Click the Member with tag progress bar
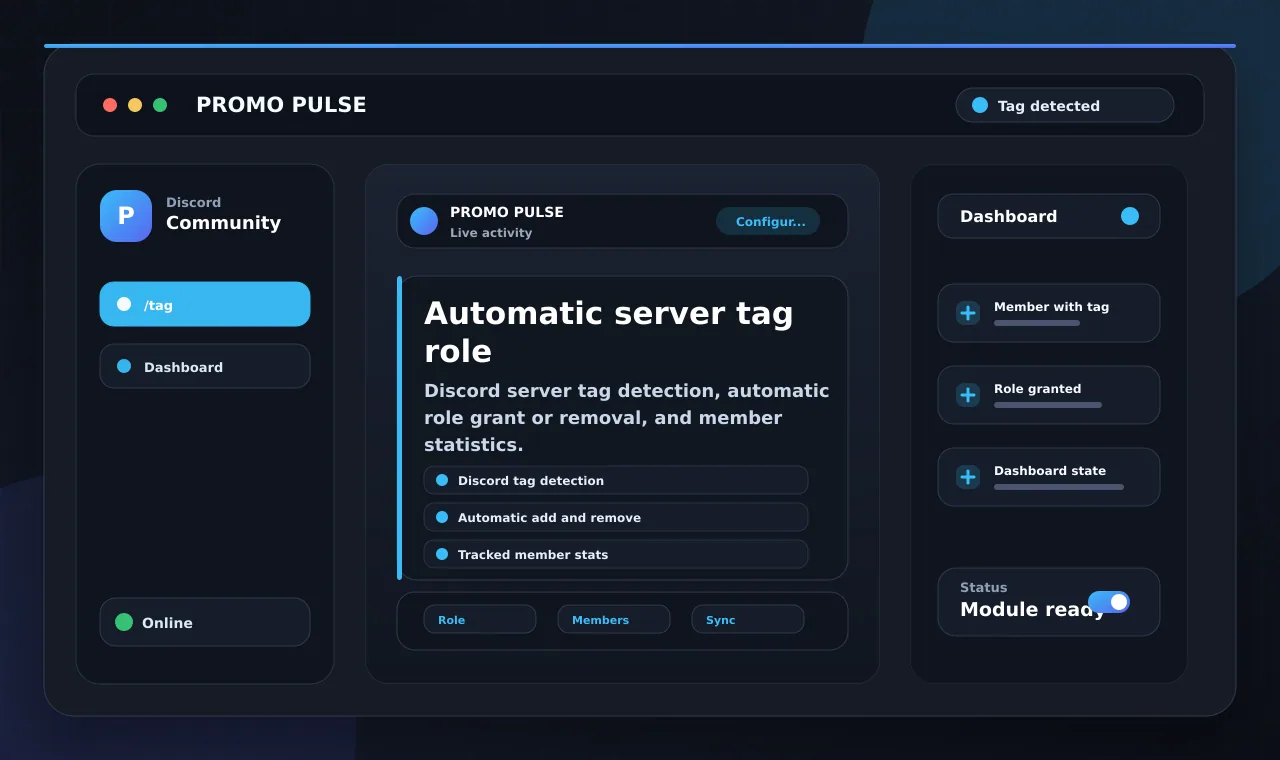This screenshot has width=1280, height=760. point(1037,323)
